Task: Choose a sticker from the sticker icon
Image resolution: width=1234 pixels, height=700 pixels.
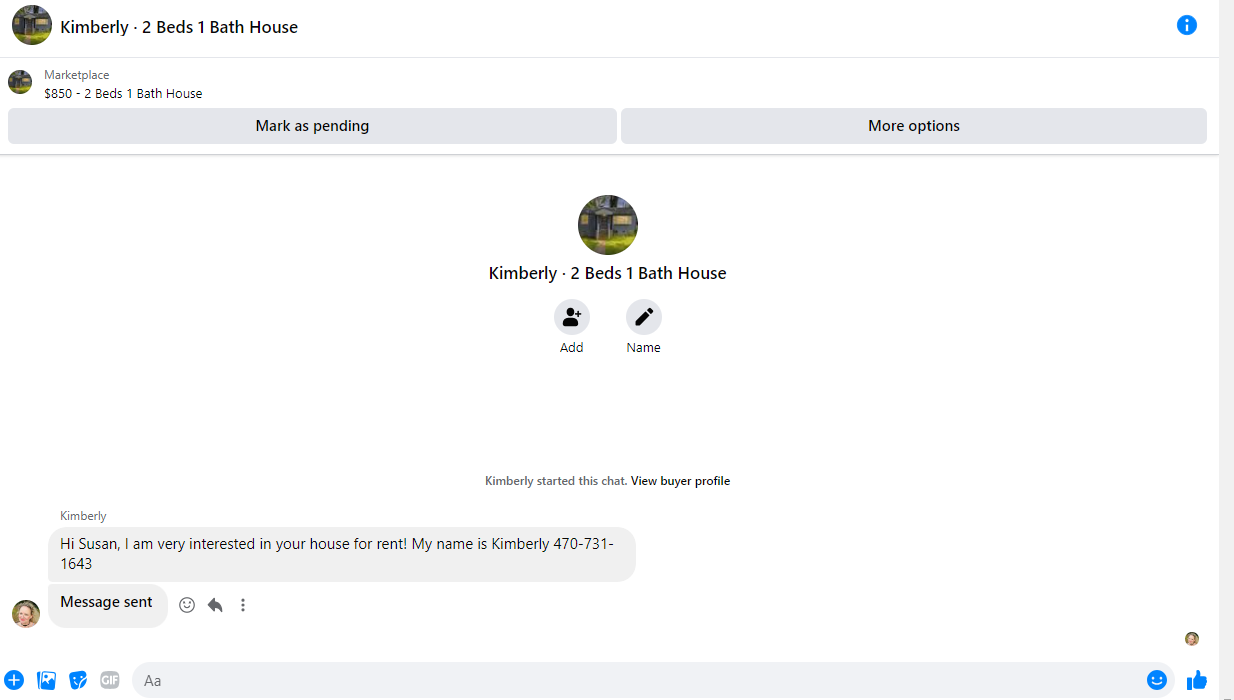Action: pyautogui.click(x=78, y=680)
